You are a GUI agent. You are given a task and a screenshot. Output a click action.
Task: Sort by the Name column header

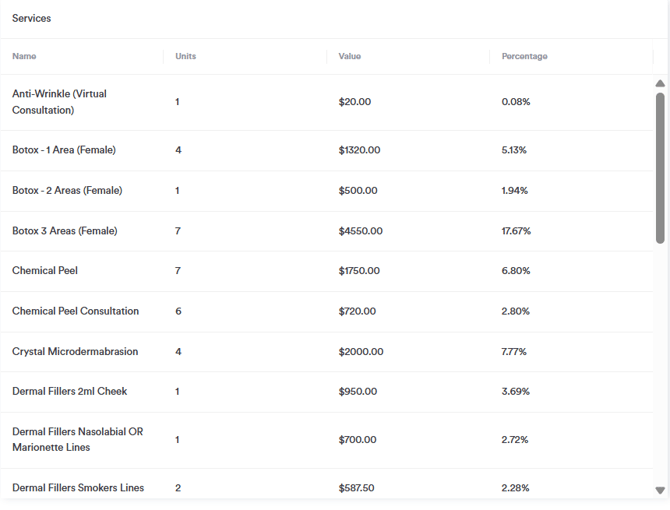click(24, 57)
